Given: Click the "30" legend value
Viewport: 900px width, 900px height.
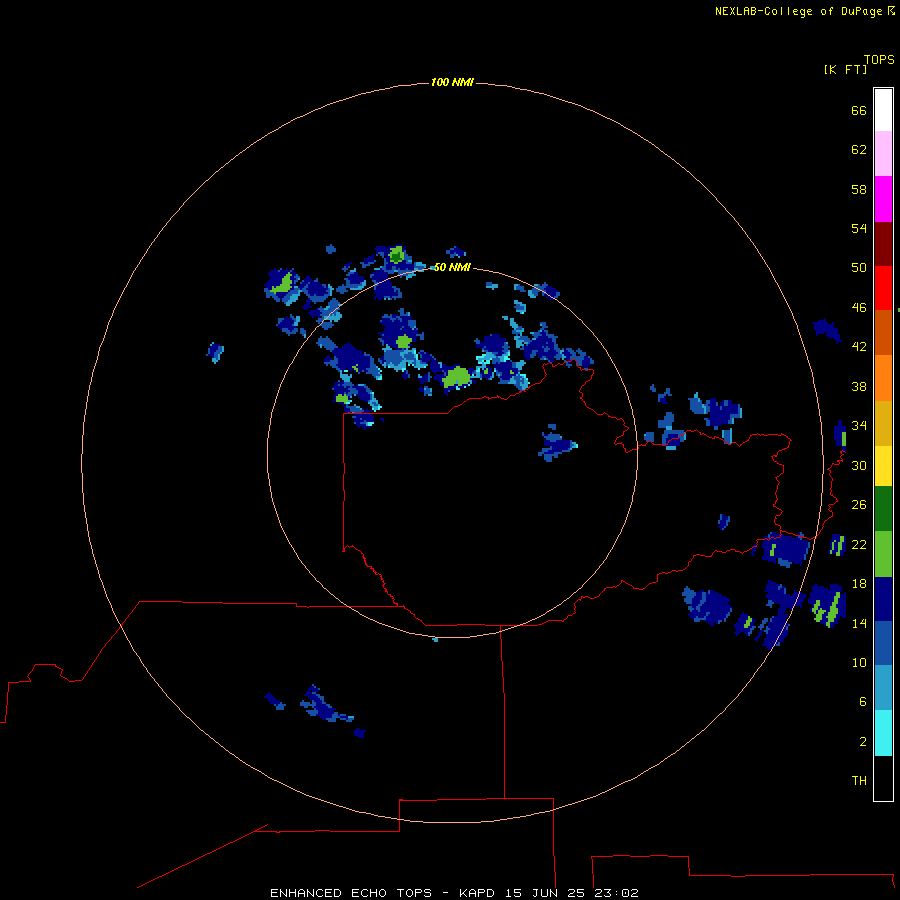Looking at the screenshot, I should [x=859, y=465].
